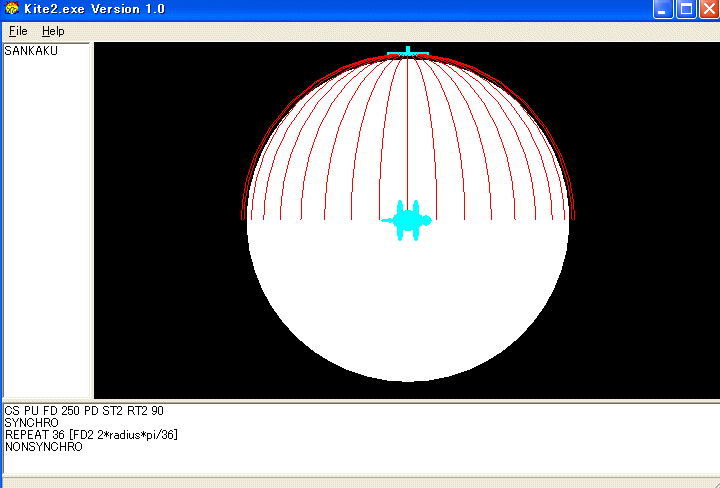The image size is (720, 488).
Task: Minimize the Kite2.exe window
Action: pyautogui.click(x=663, y=9)
